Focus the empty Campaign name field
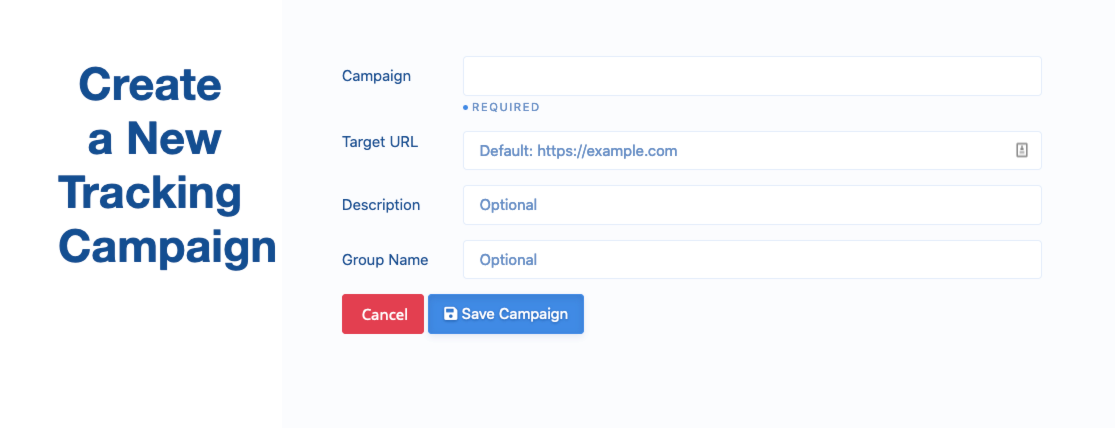This screenshot has height=428, width=1115. coord(752,76)
